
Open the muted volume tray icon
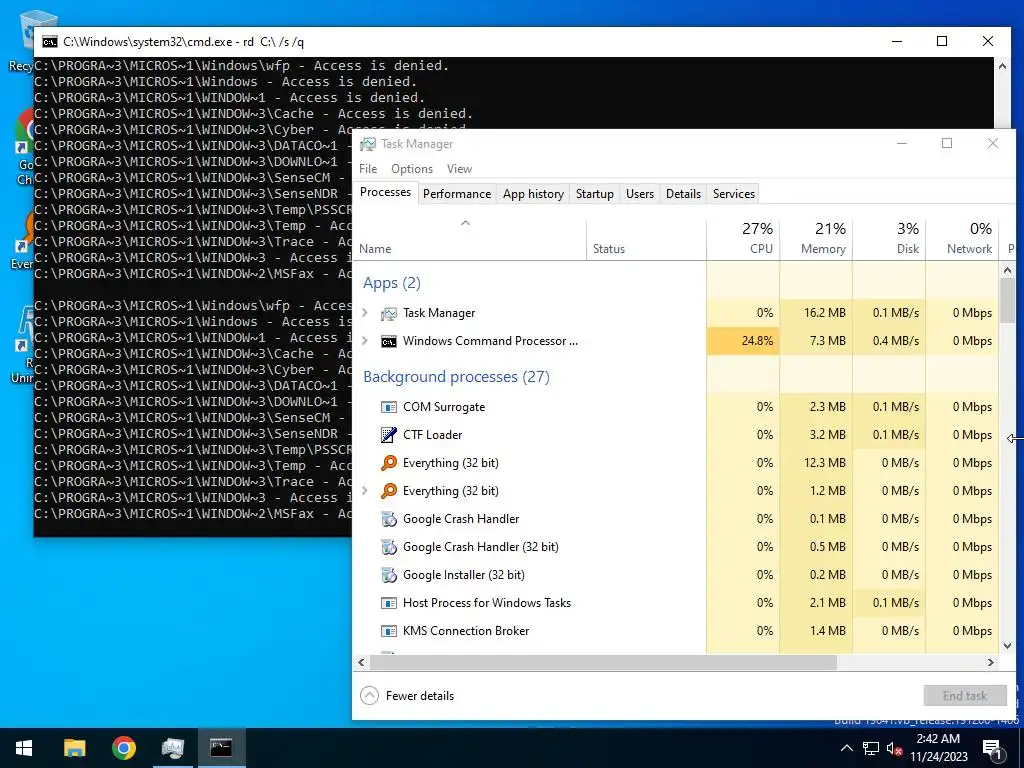894,748
